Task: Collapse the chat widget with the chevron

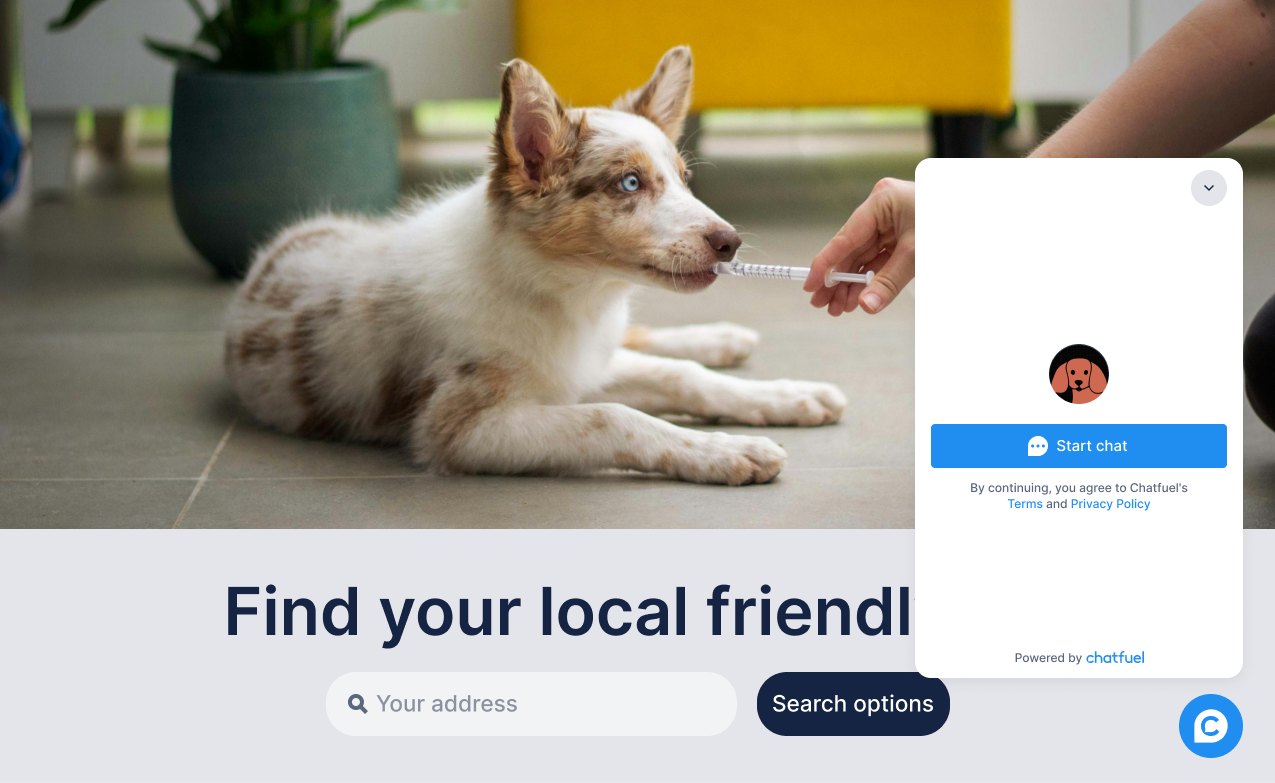Action: coord(1208,188)
